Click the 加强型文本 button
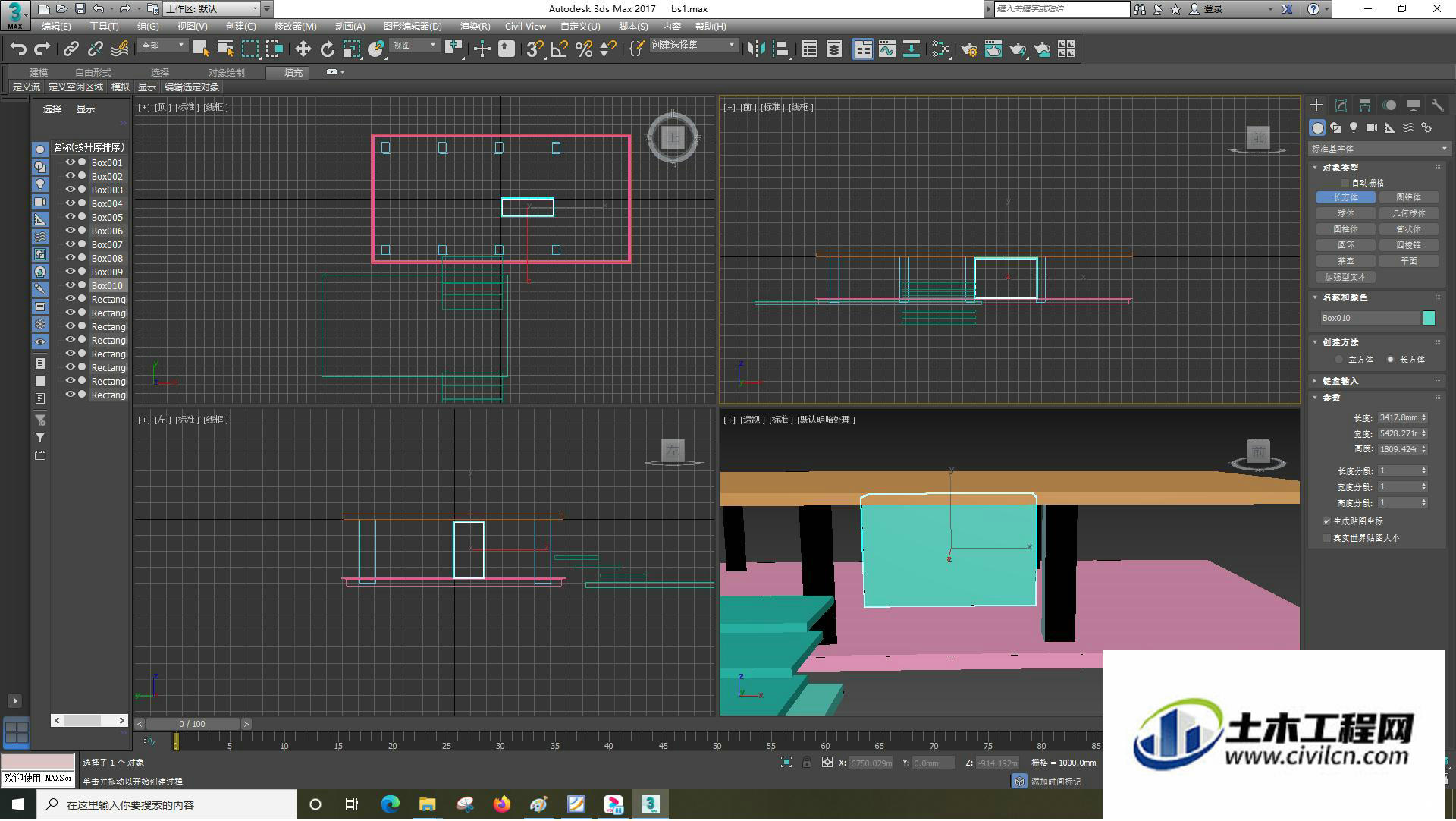Viewport: 1456px width, 821px height. pyautogui.click(x=1345, y=277)
